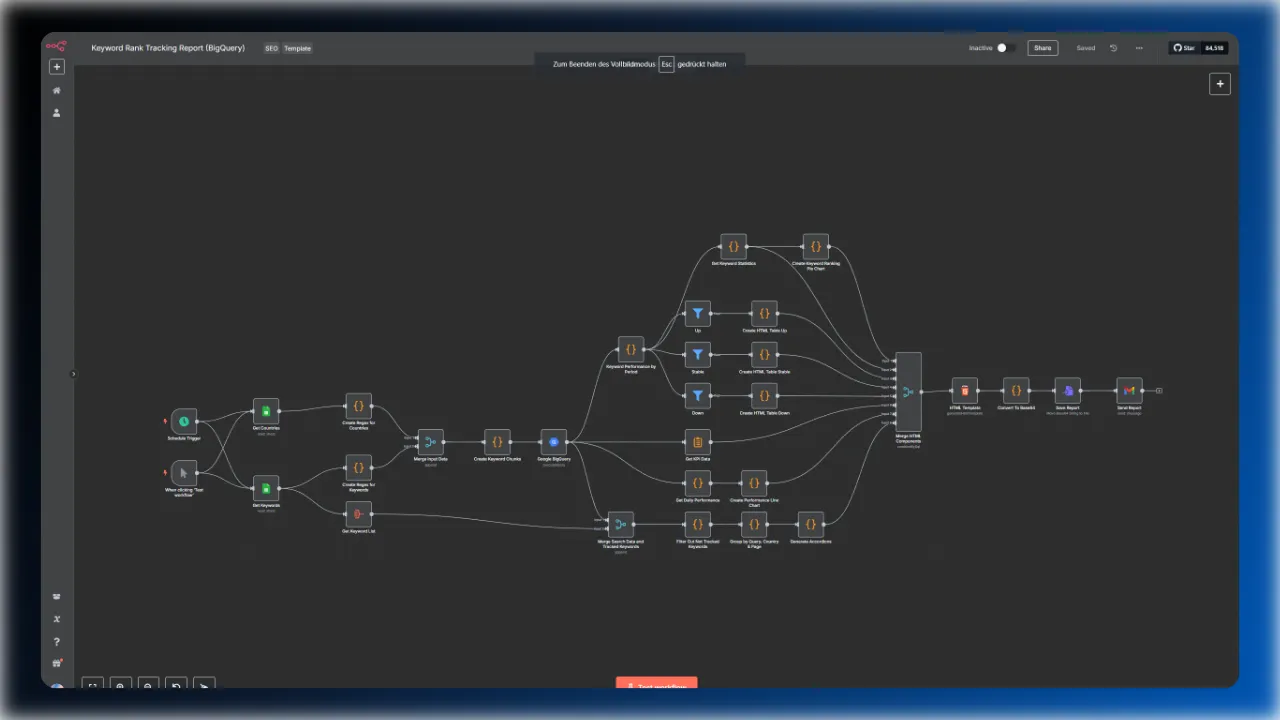
Task: Select the Get Keyword List node
Action: pyautogui.click(x=358, y=514)
